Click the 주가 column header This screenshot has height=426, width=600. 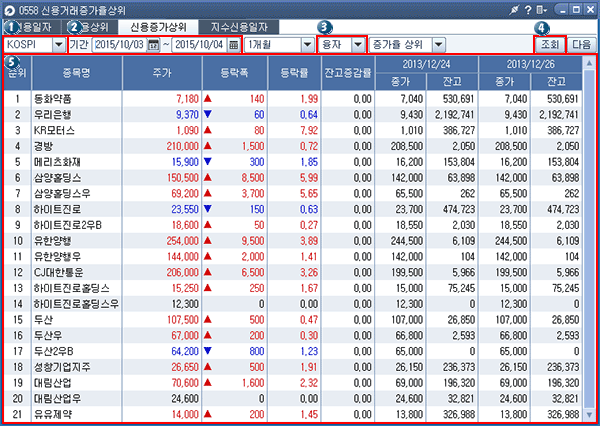point(162,73)
